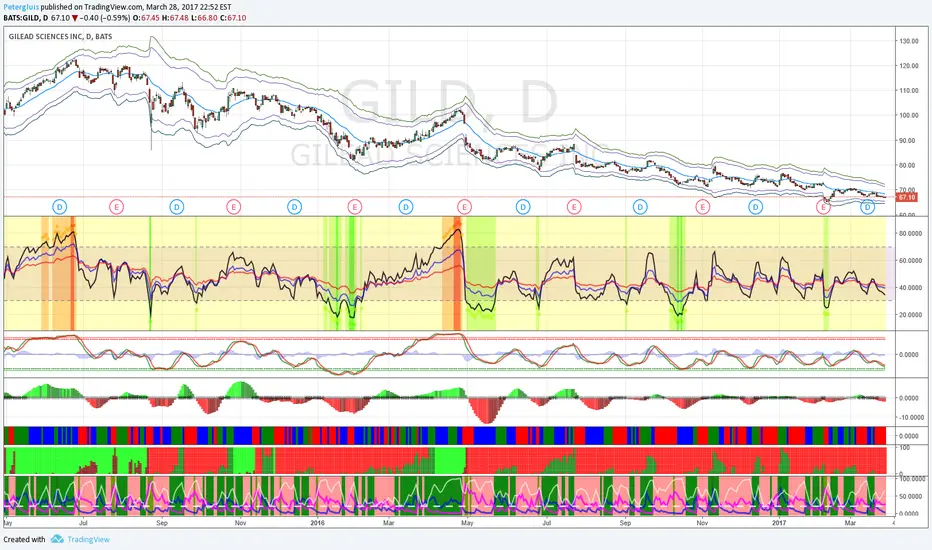The image size is (932, 550).
Task: Click the L:66.80 low value
Action: click(x=203, y=18)
